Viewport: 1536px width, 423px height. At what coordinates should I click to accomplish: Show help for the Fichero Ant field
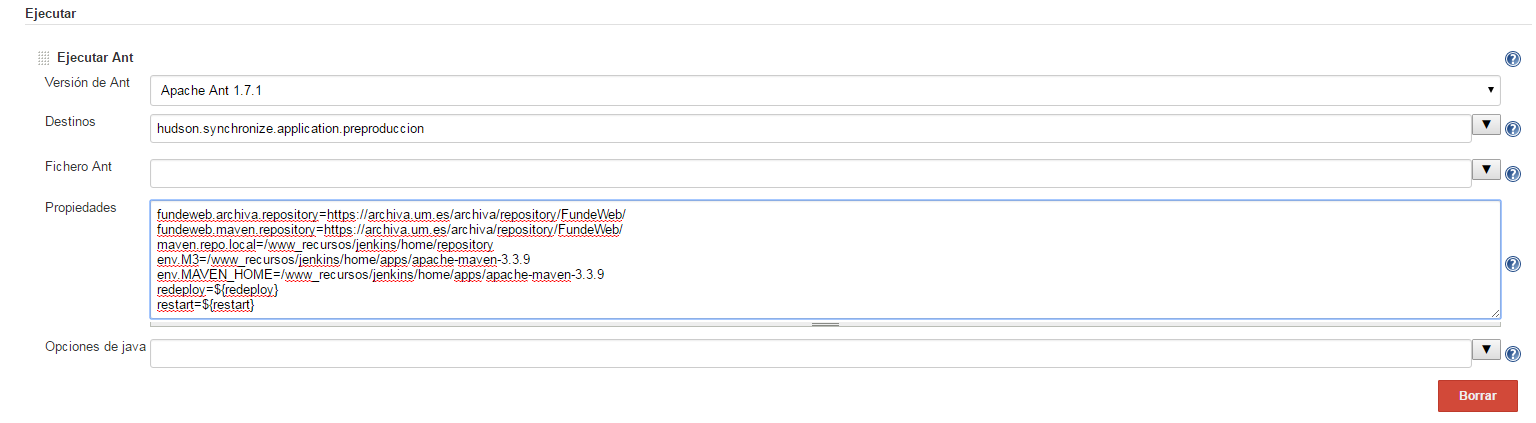1512,174
